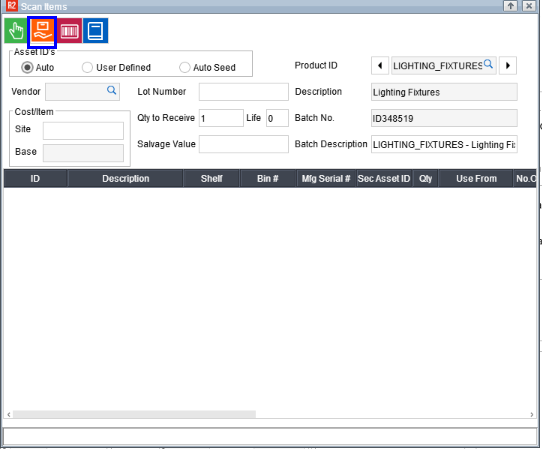Go to previous Product ID arrow

tap(380, 65)
